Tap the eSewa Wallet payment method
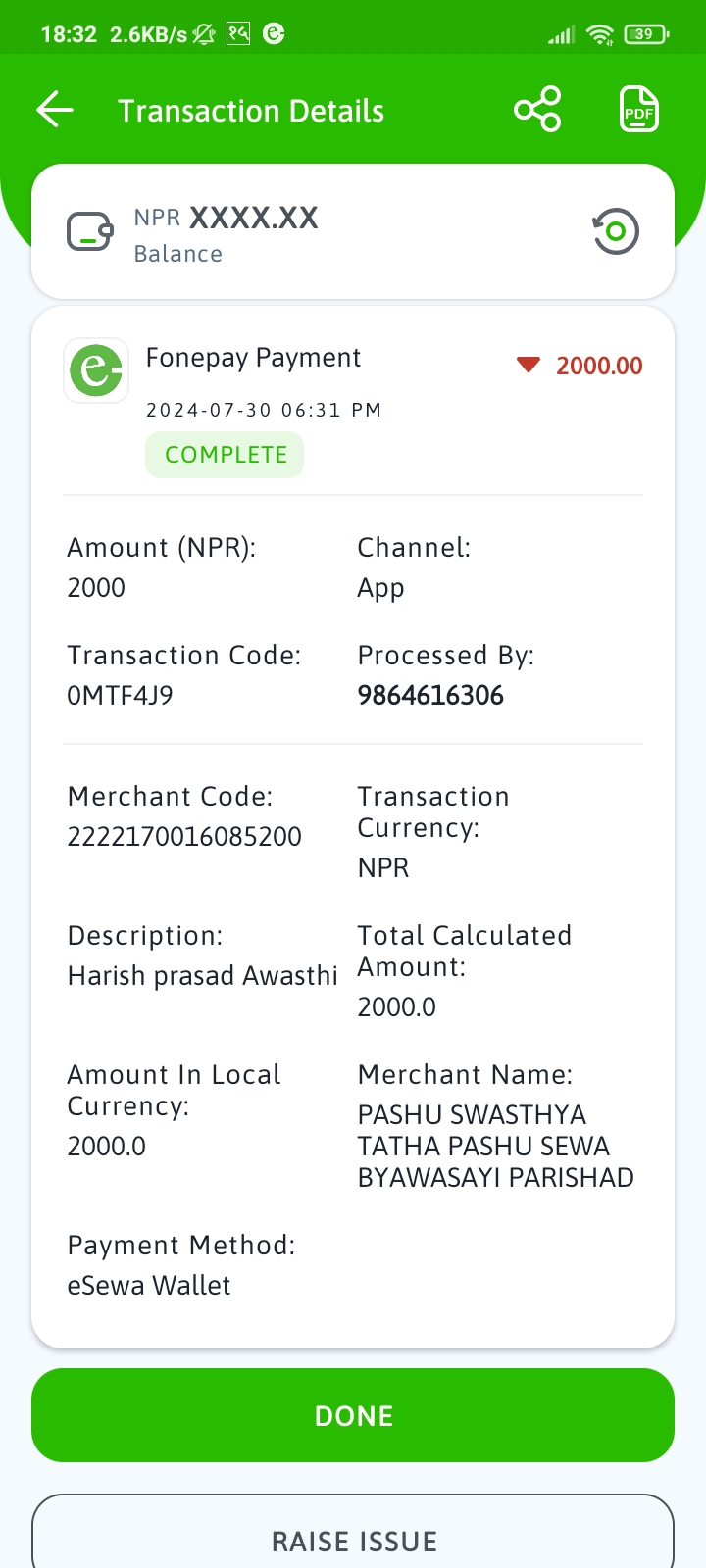 [149, 1286]
